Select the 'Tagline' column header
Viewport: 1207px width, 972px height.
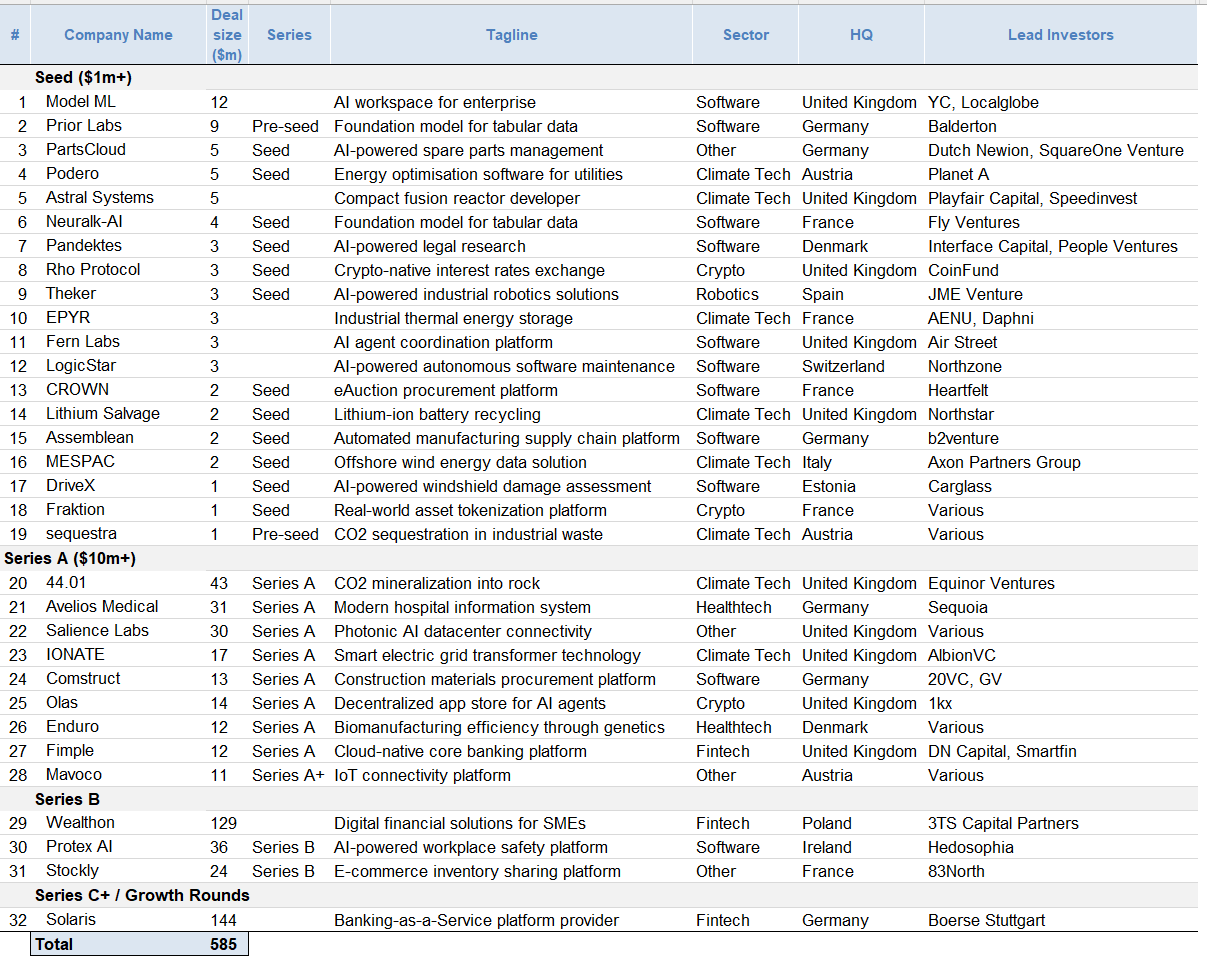point(512,35)
